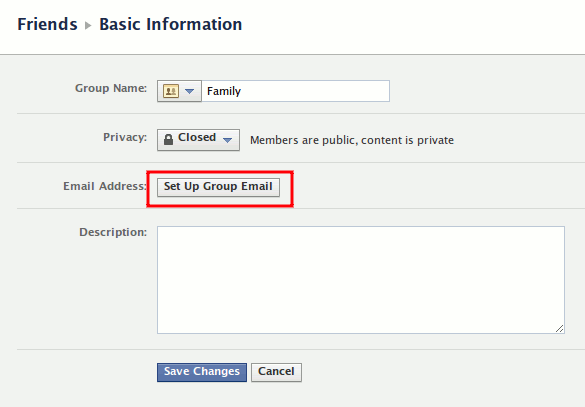Click the Description label

[113, 232]
